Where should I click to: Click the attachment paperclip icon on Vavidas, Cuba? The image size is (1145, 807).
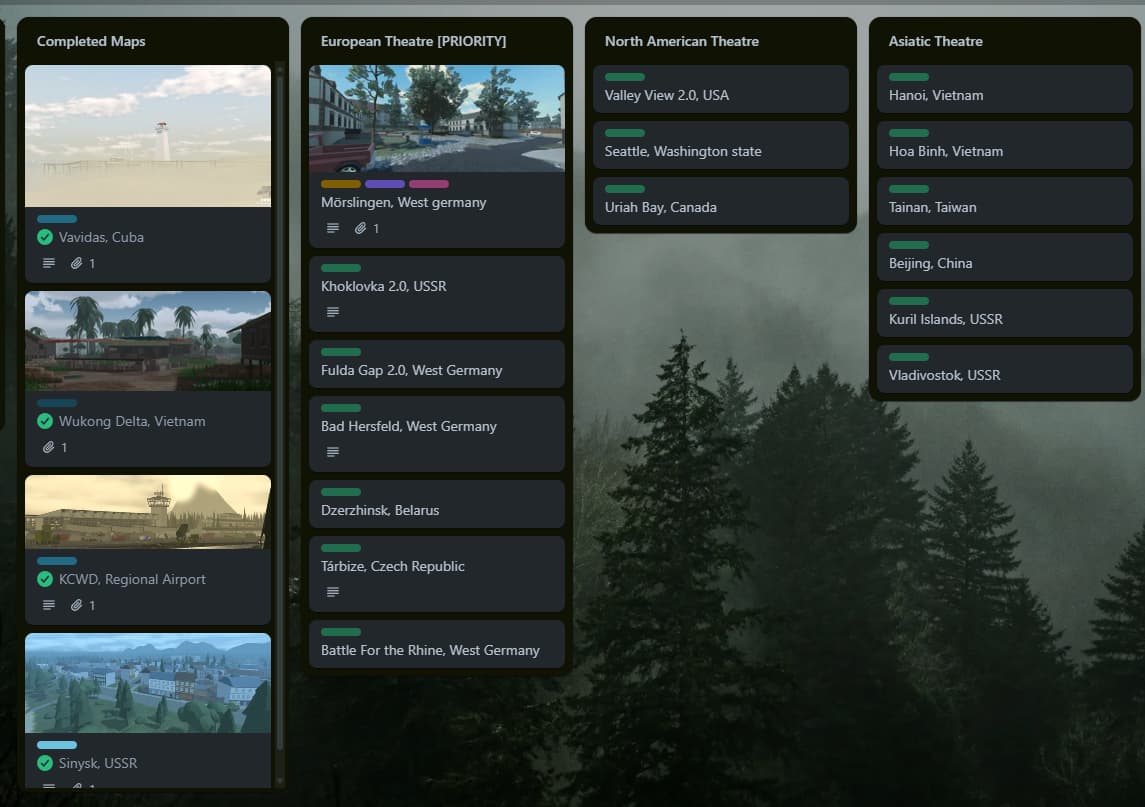coord(76,263)
